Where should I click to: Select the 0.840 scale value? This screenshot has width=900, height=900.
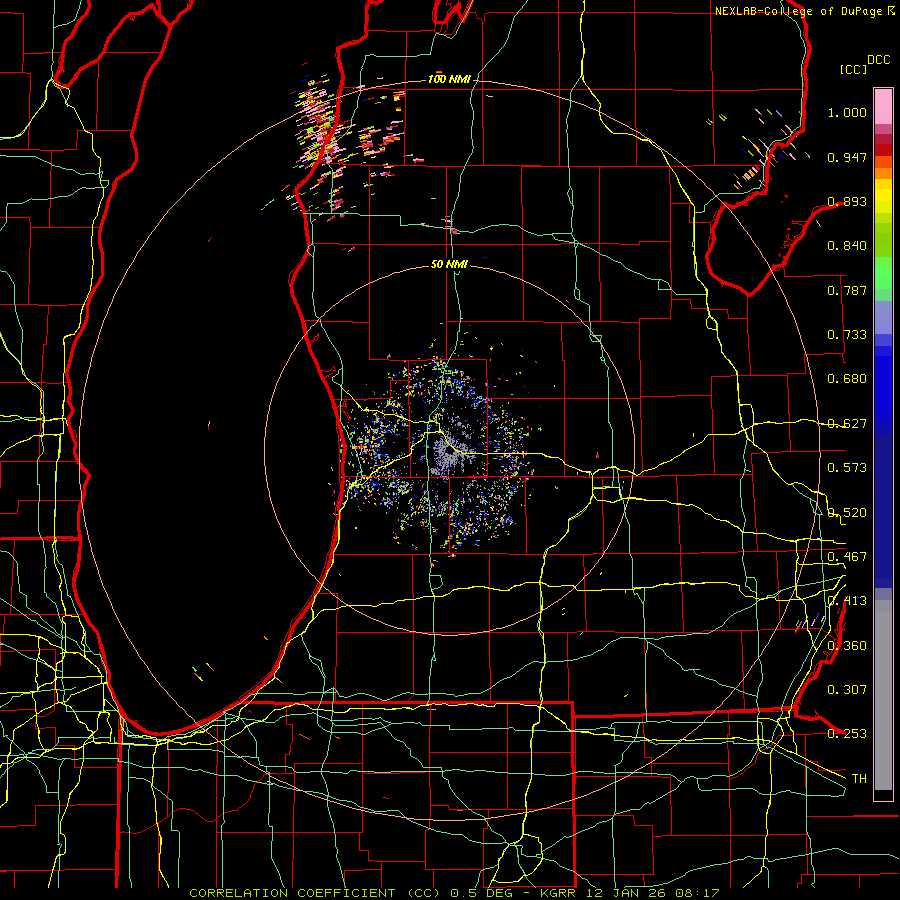pos(847,246)
